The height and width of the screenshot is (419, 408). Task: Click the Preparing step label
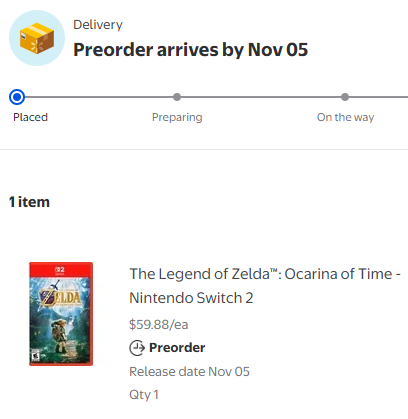[177, 117]
